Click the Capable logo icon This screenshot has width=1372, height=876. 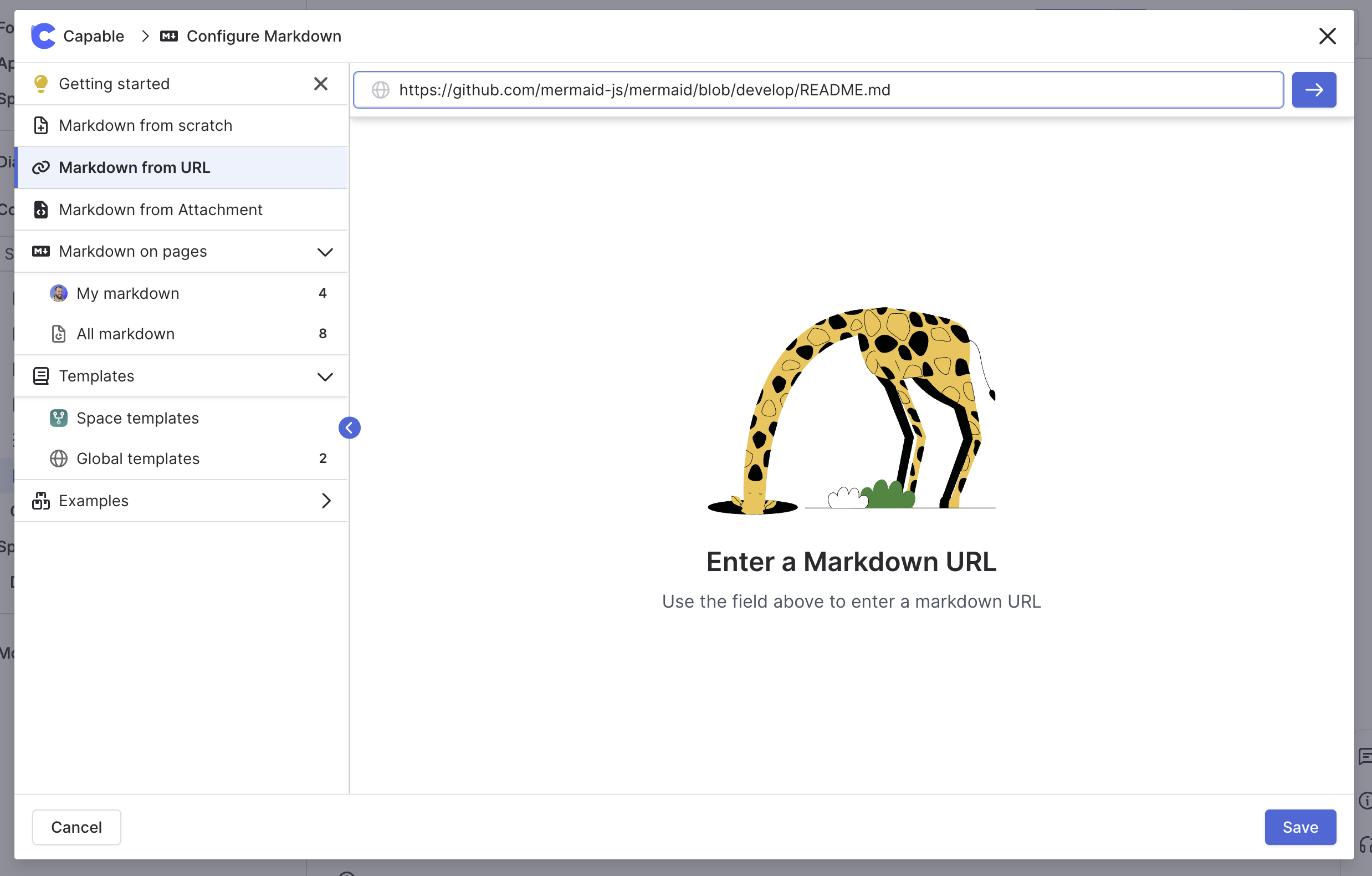43,36
